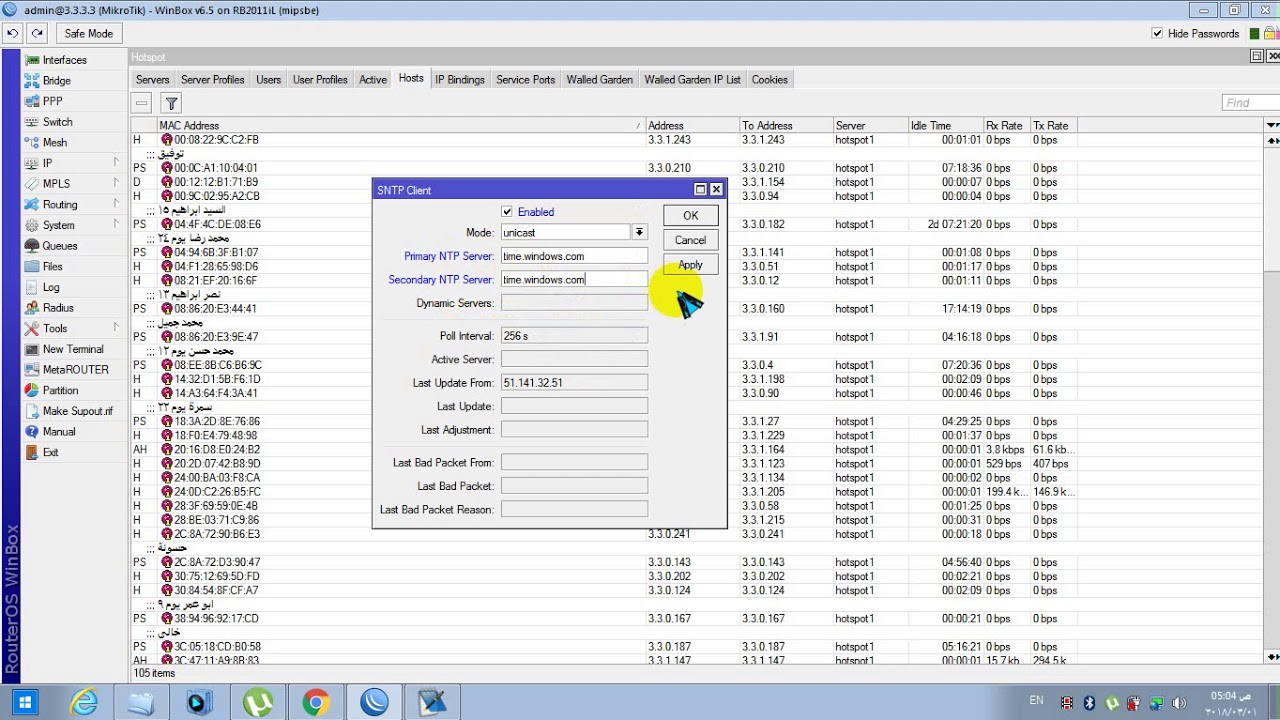Click Cancel in the SNTP Client dialog
The width and height of the screenshot is (1280, 720).
pos(690,240)
